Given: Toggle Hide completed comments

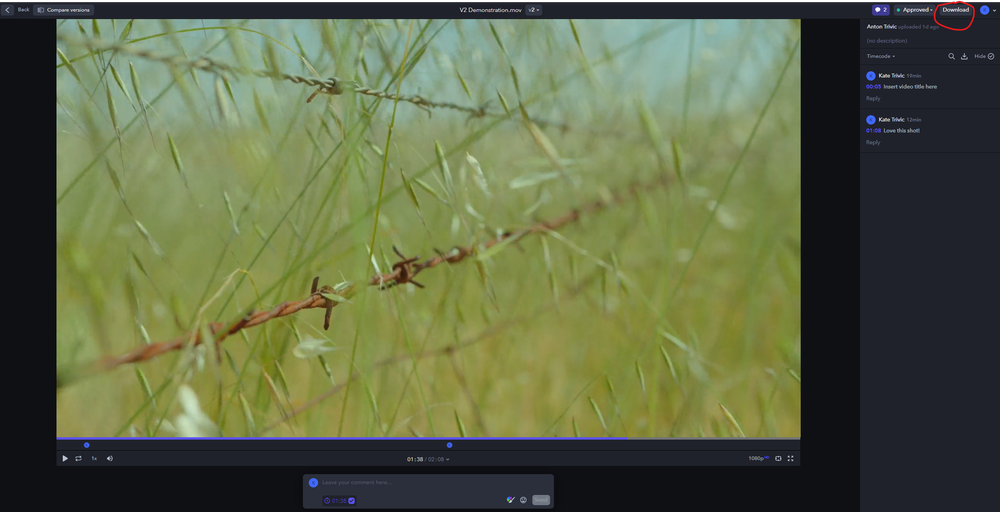Looking at the screenshot, I should click(984, 56).
